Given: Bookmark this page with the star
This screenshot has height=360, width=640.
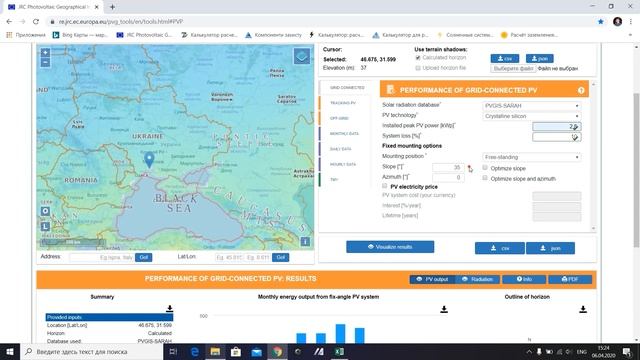Looking at the screenshot, I should pos(600,22).
